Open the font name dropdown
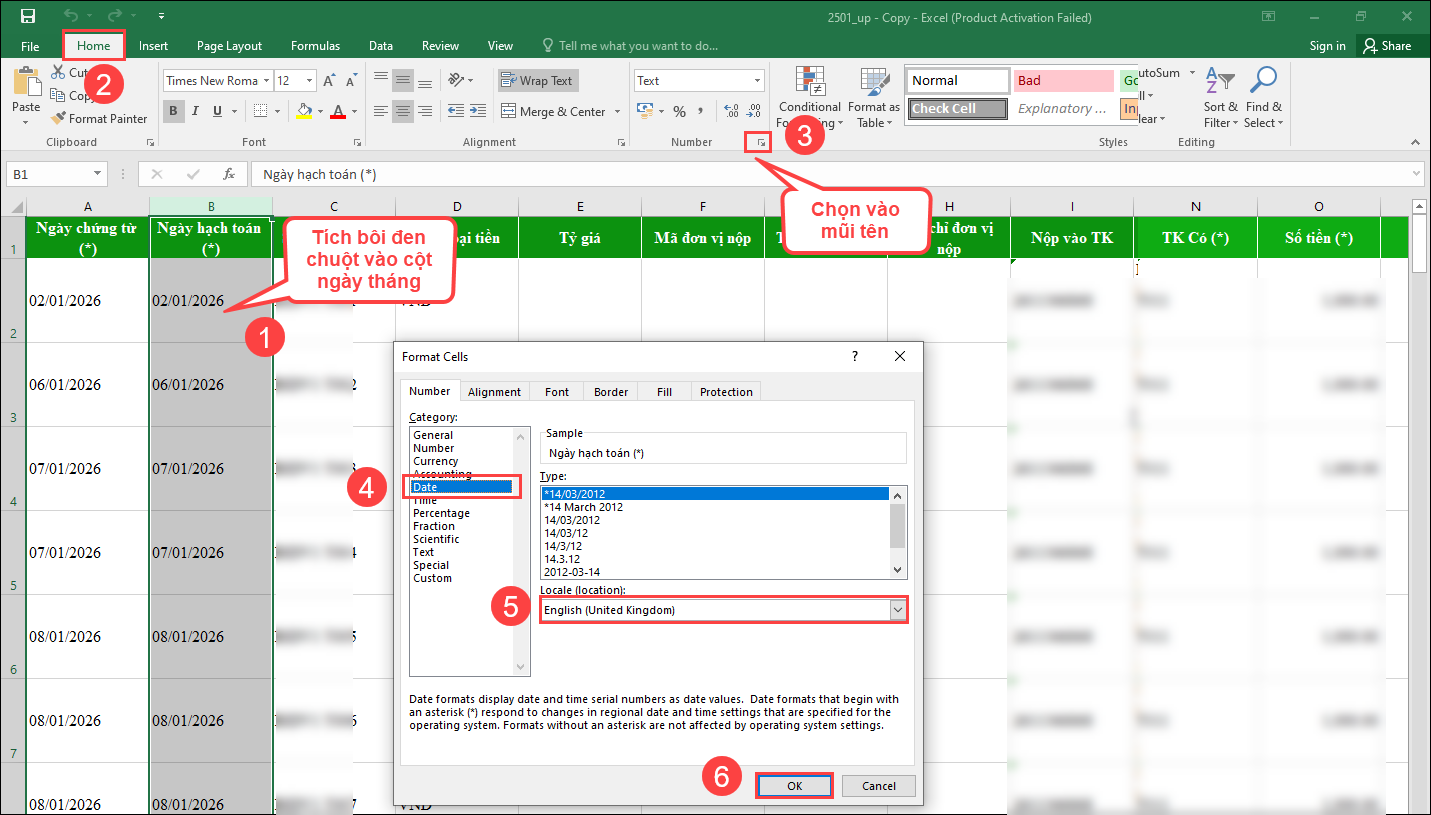1431x815 pixels. point(265,81)
